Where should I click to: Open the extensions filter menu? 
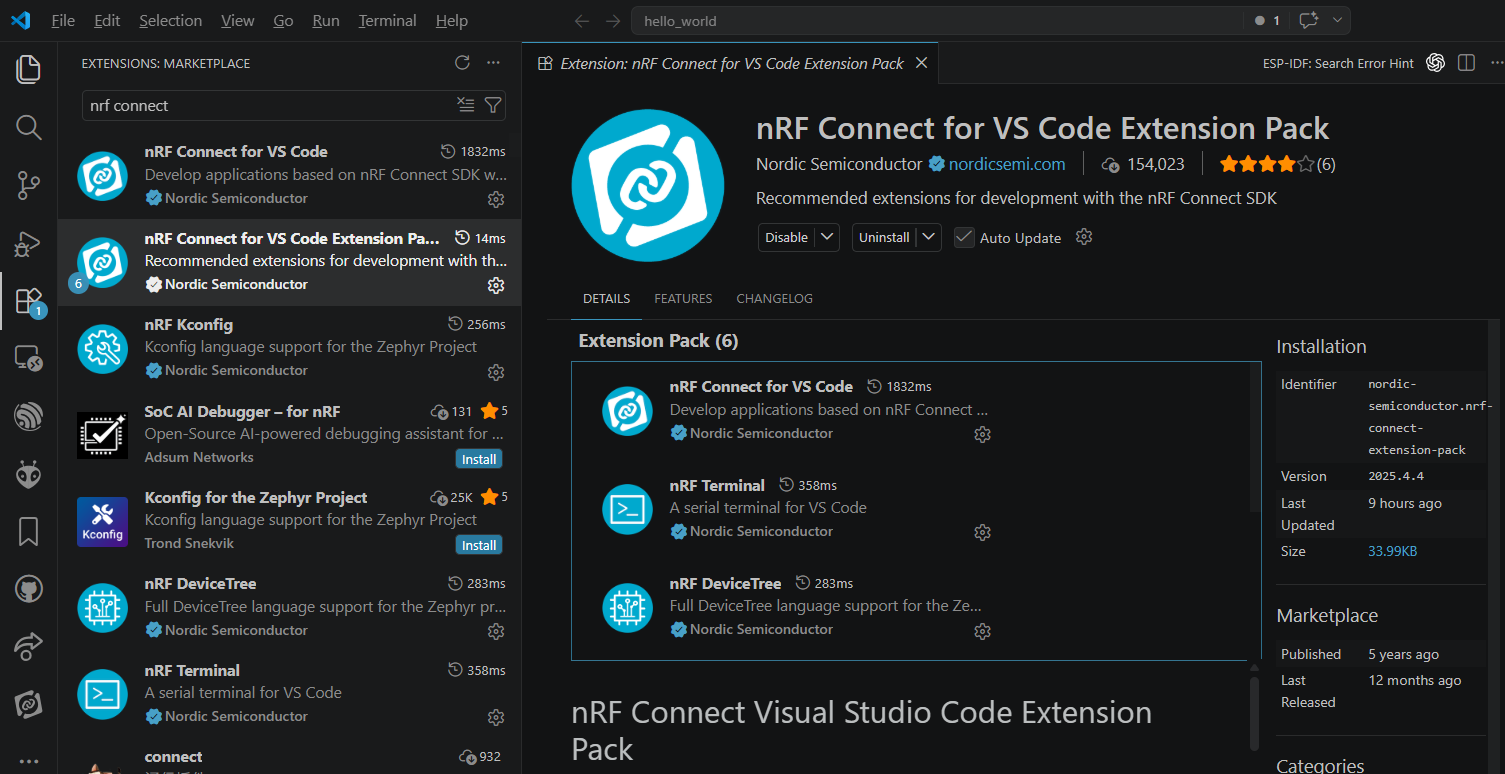[493, 105]
